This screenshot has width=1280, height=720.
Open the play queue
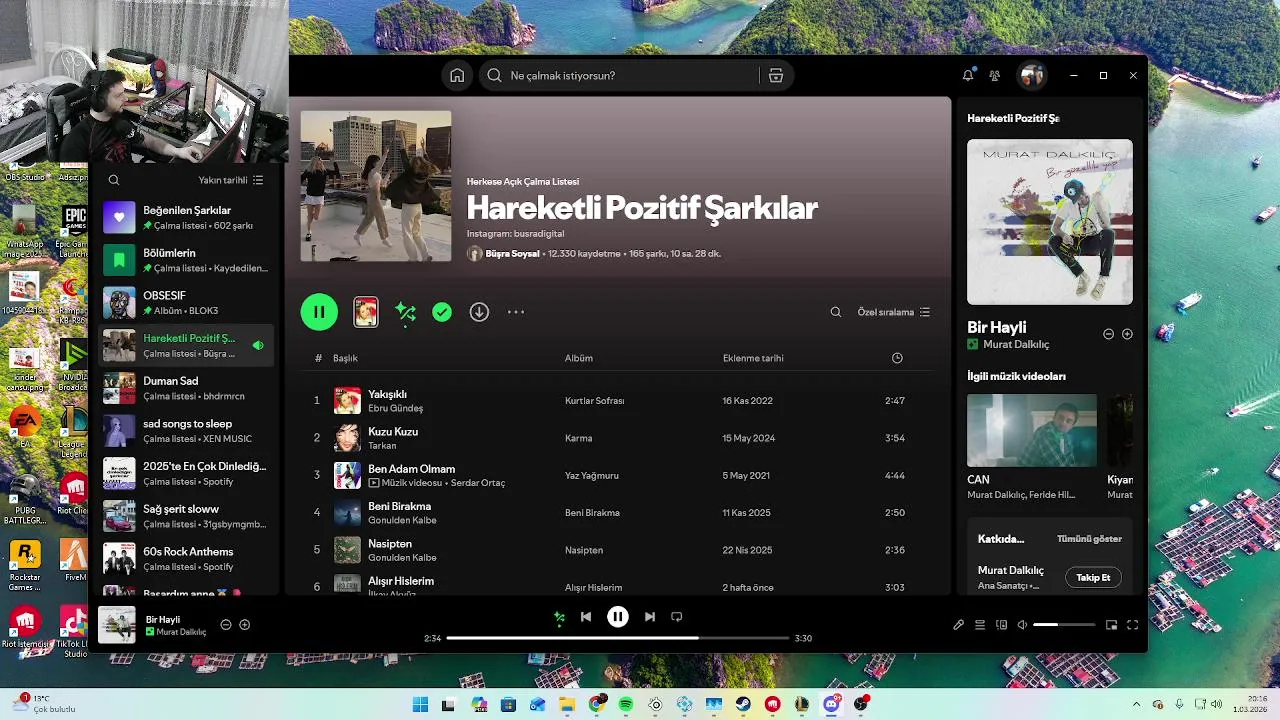pyautogui.click(x=980, y=625)
